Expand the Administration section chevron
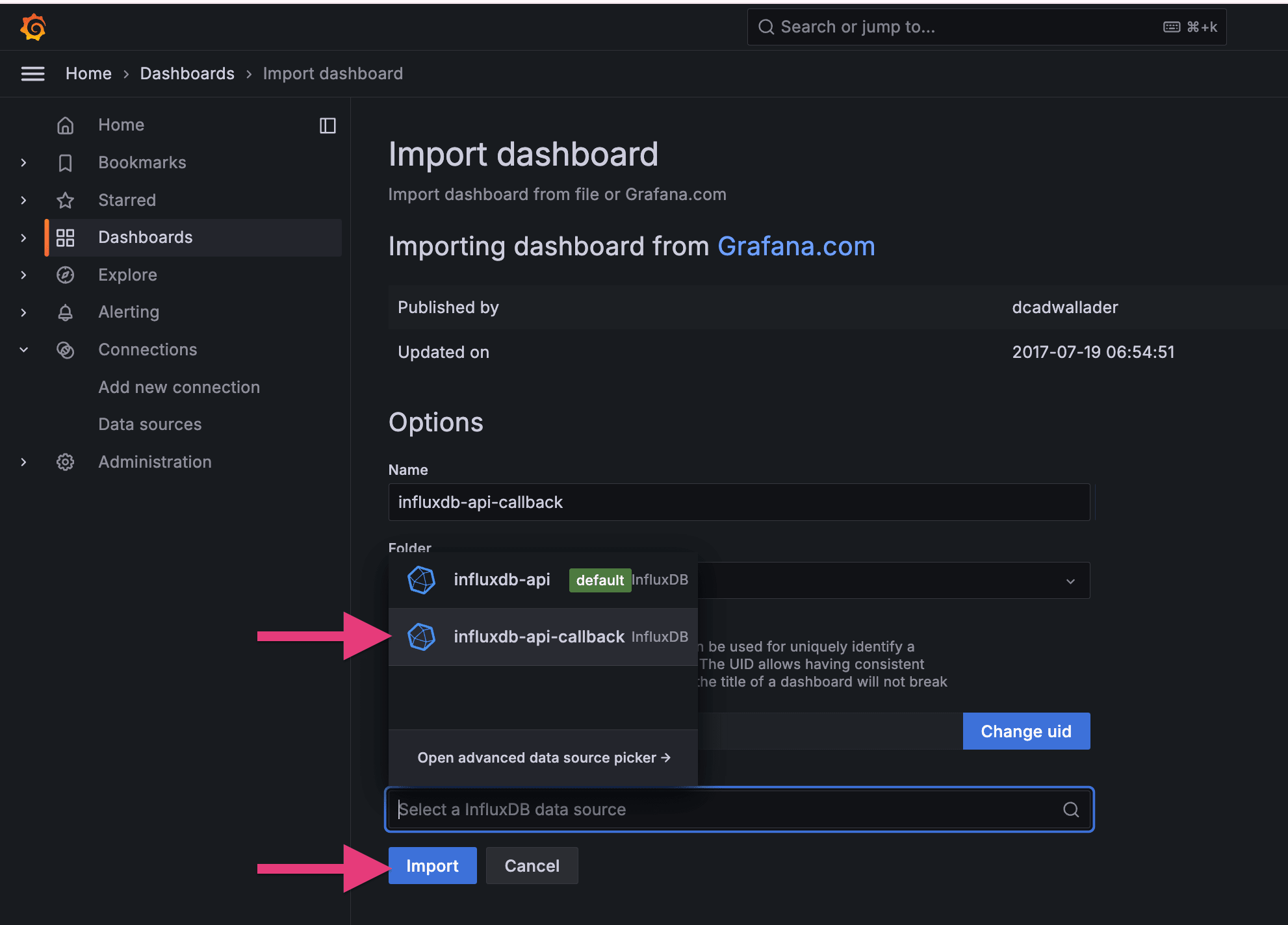 pyautogui.click(x=23, y=462)
